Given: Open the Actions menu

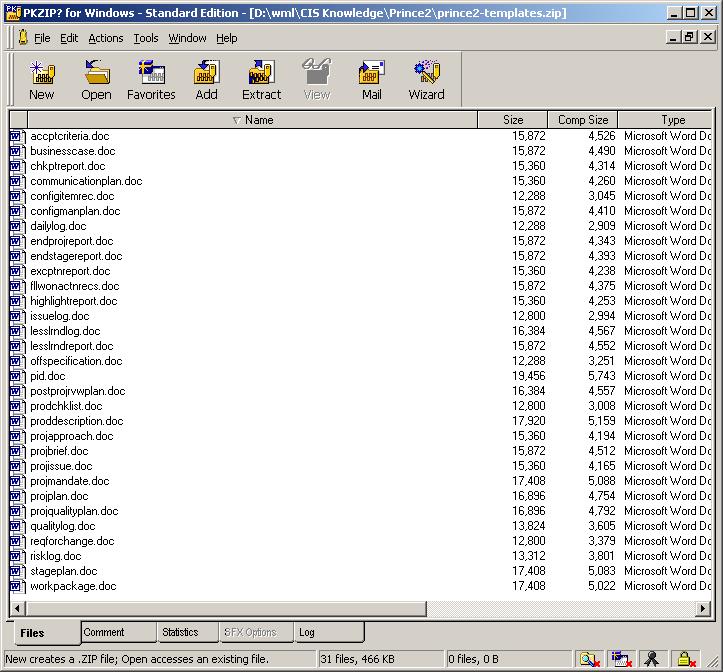Looking at the screenshot, I should 106,38.
